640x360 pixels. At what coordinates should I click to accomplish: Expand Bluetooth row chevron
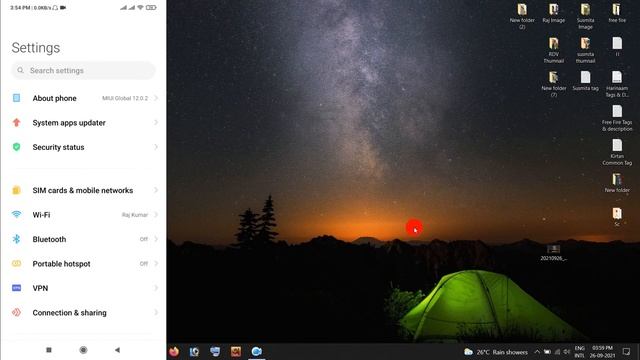click(156, 239)
